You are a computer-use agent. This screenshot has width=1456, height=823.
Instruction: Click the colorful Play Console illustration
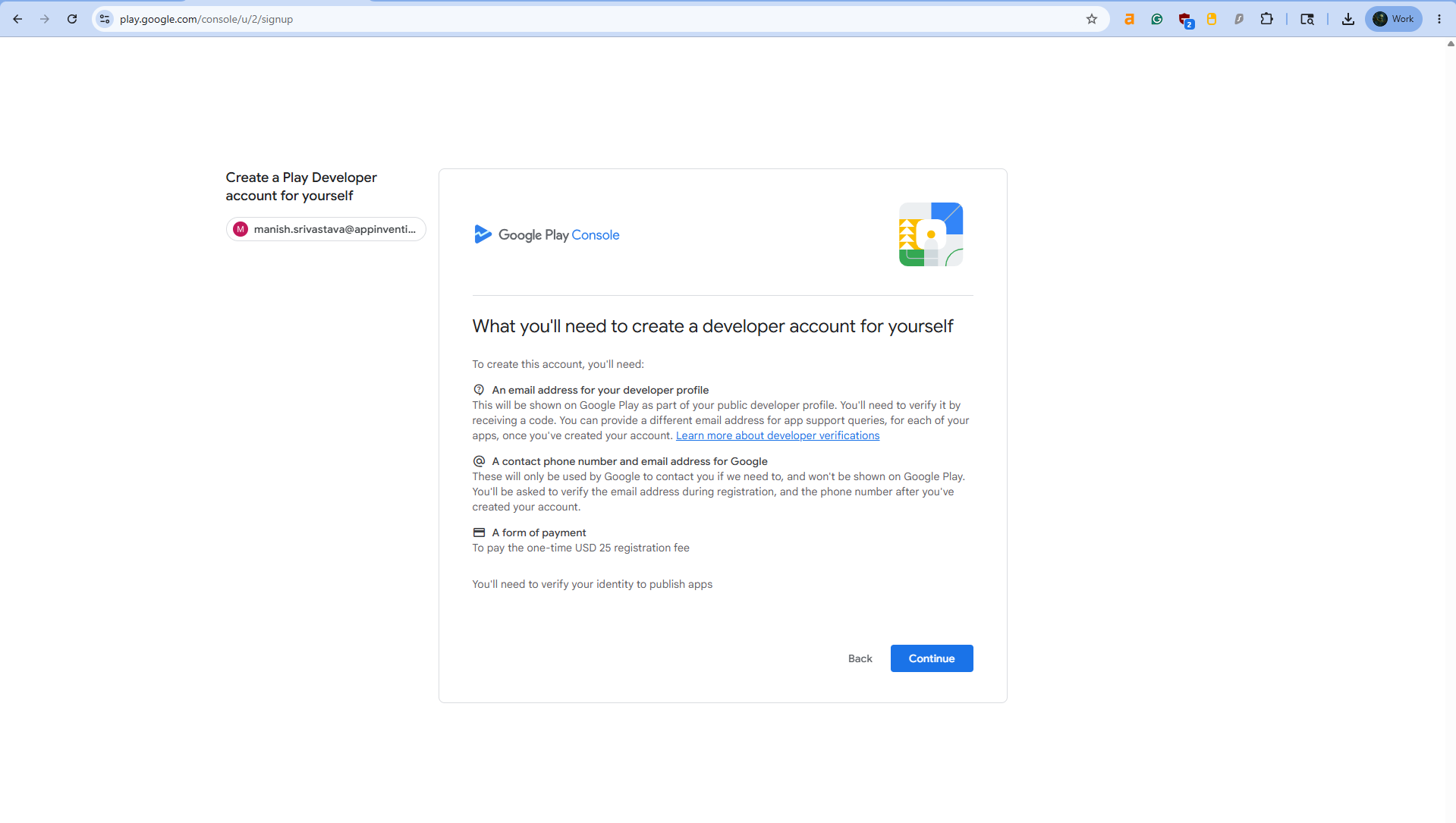[x=931, y=234]
